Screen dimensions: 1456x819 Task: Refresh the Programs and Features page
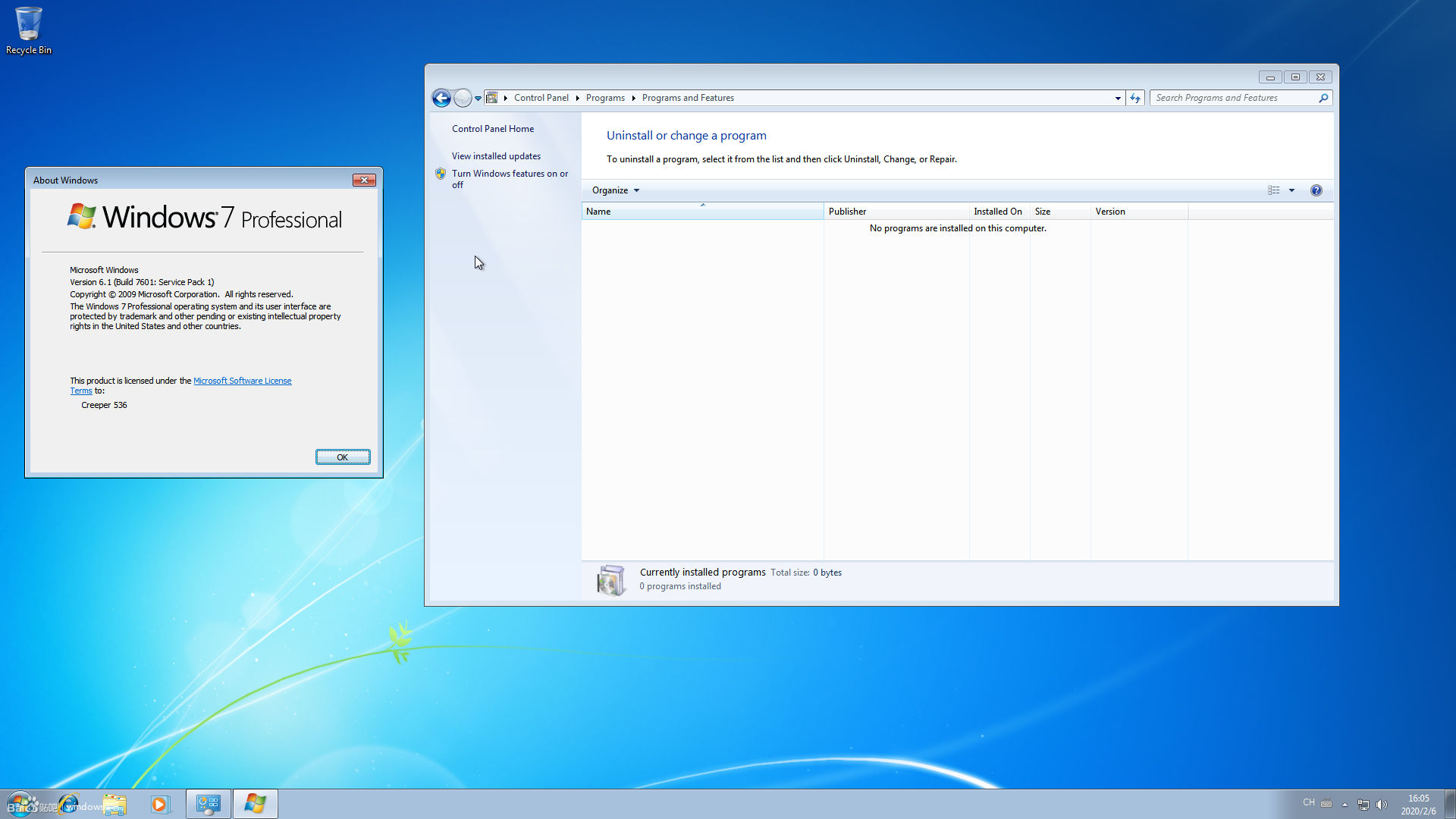tap(1135, 98)
